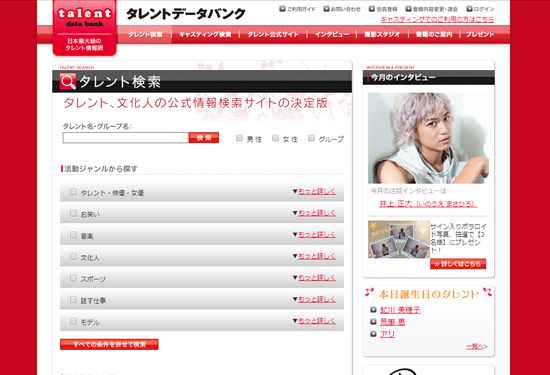Click すべての条件を併せて検索 button
This screenshot has width=550, height=375.
(x=109, y=344)
